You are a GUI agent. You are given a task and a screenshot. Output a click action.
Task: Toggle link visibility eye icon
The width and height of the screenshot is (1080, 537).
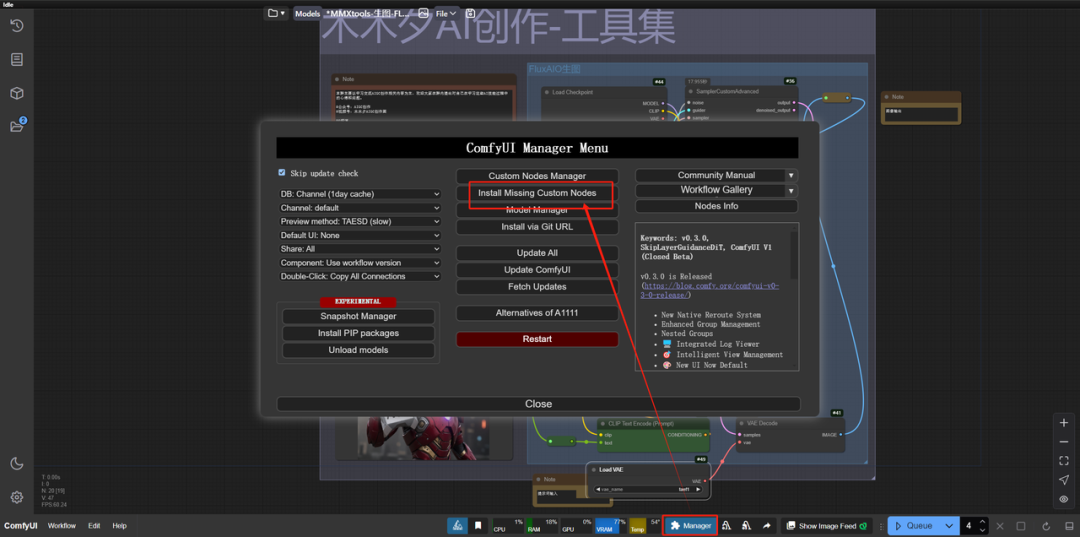(1064, 499)
